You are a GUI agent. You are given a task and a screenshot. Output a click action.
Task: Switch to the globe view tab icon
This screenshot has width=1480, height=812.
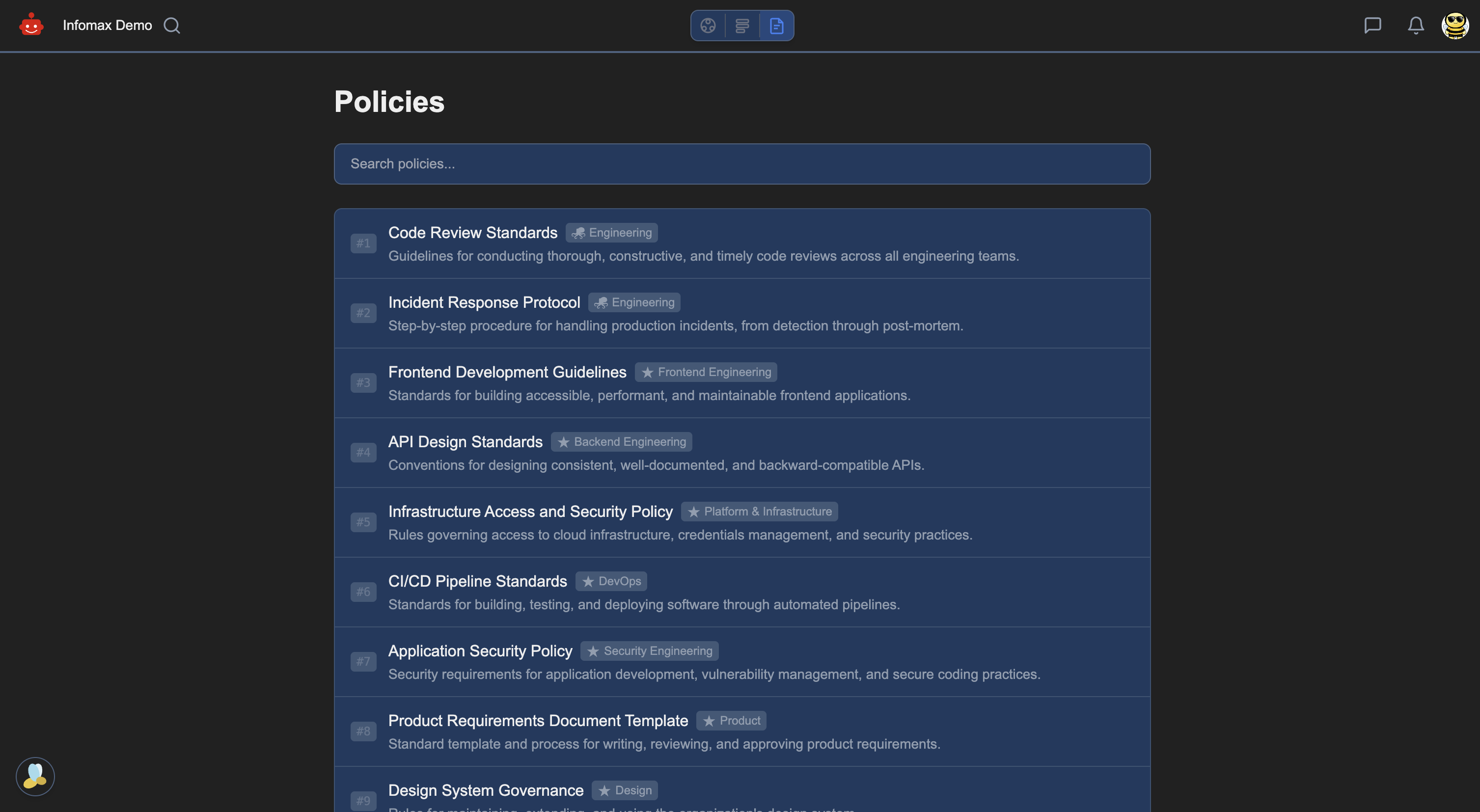coord(708,25)
